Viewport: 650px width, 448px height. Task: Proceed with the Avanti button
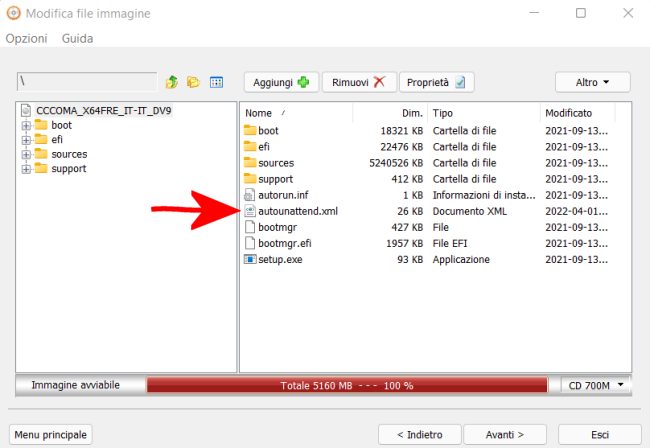[505, 435]
